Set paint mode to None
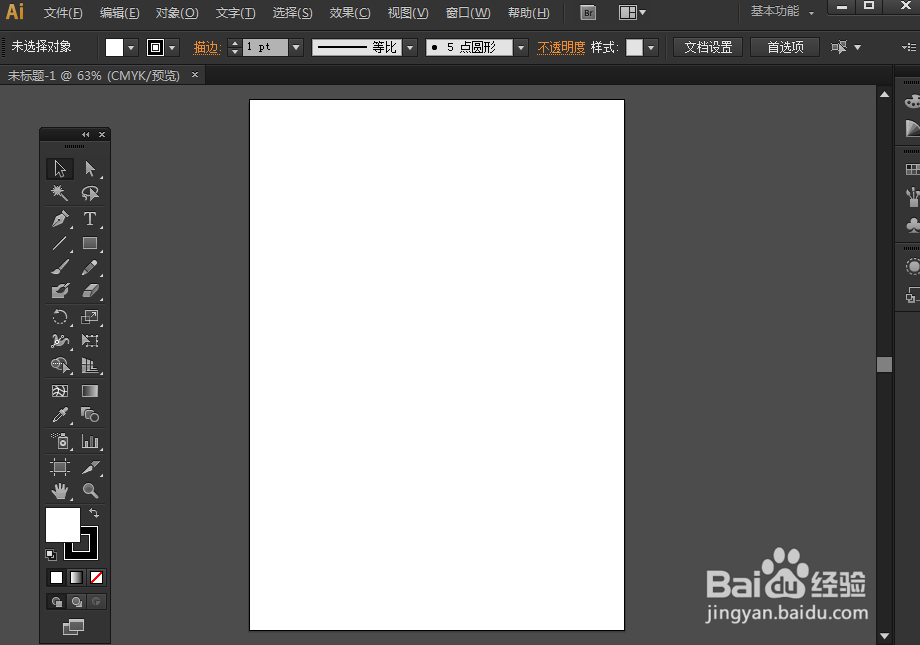920x645 pixels. (97, 578)
